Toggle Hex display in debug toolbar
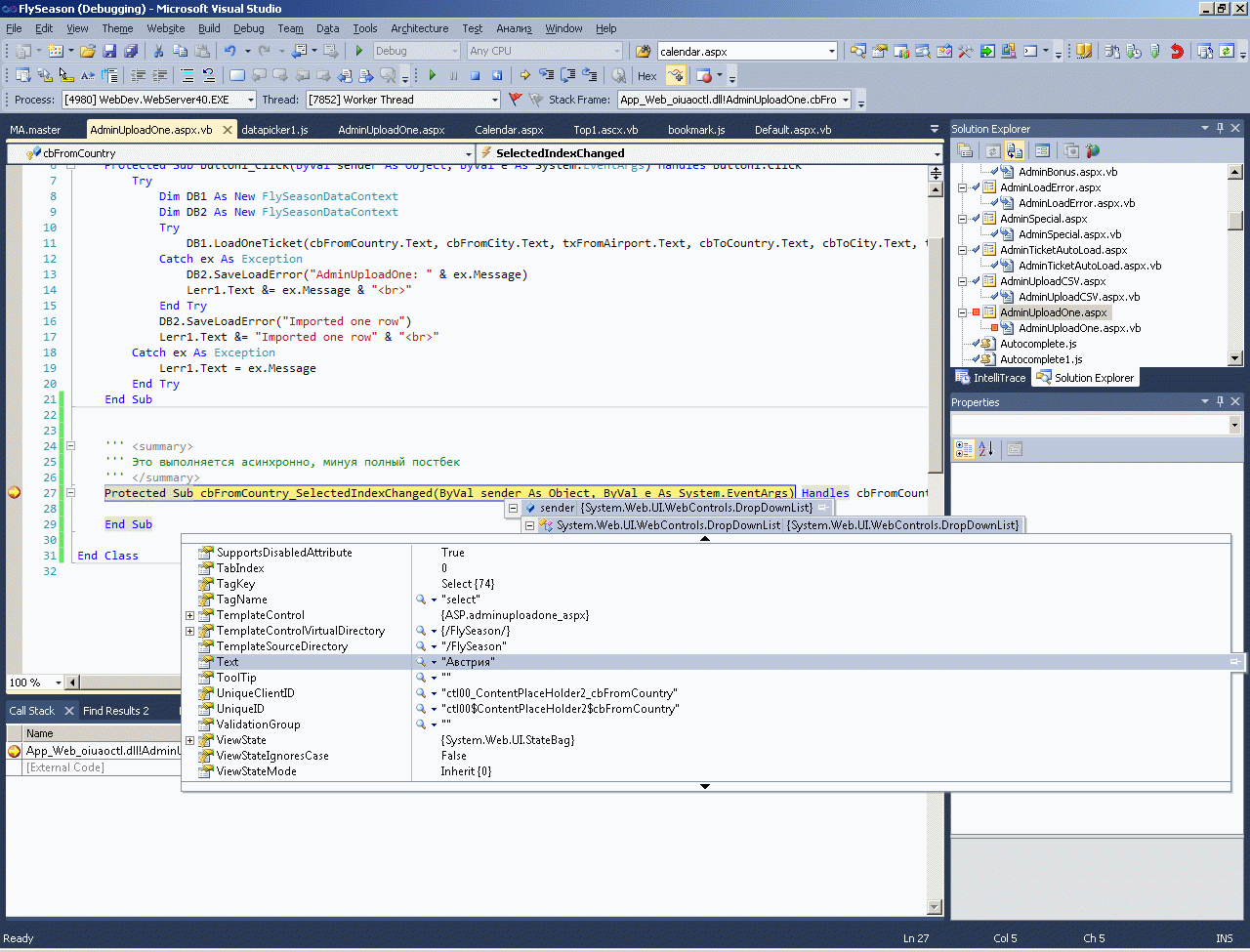This screenshot has height=952, width=1250. click(646, 75)
